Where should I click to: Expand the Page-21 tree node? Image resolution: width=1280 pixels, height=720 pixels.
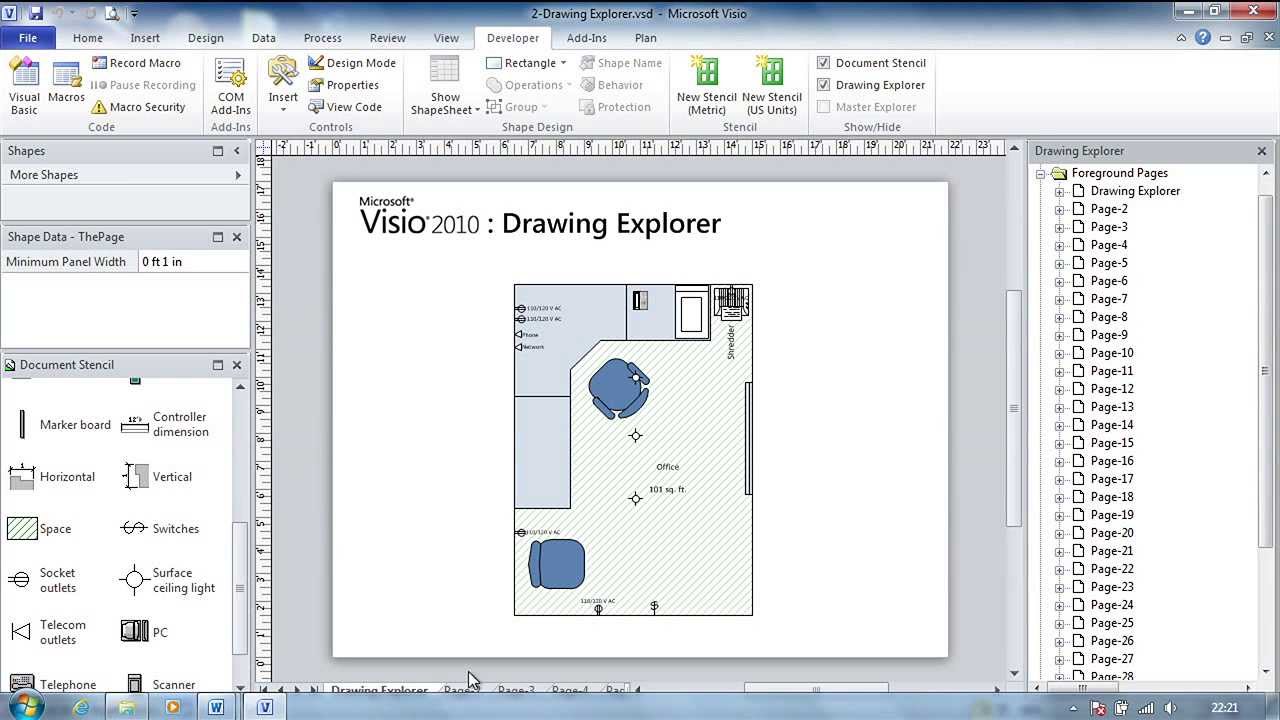(1059, 551)
